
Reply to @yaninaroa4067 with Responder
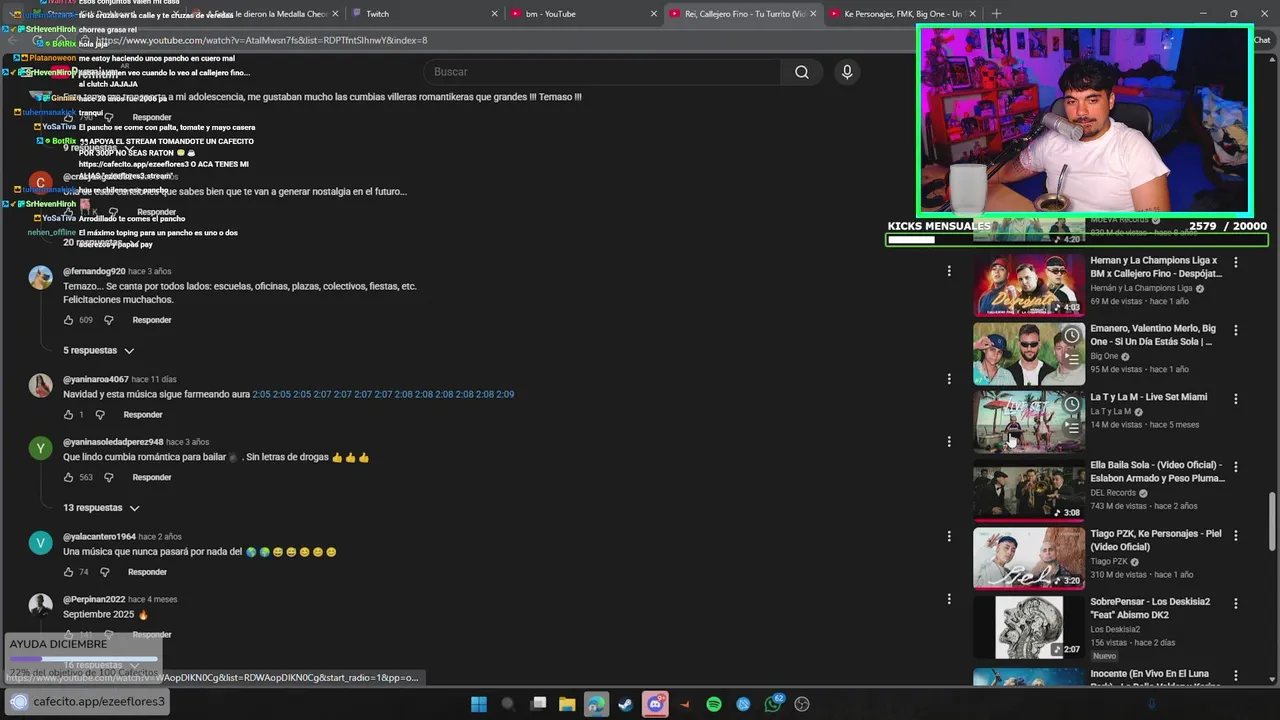(143, 414)
